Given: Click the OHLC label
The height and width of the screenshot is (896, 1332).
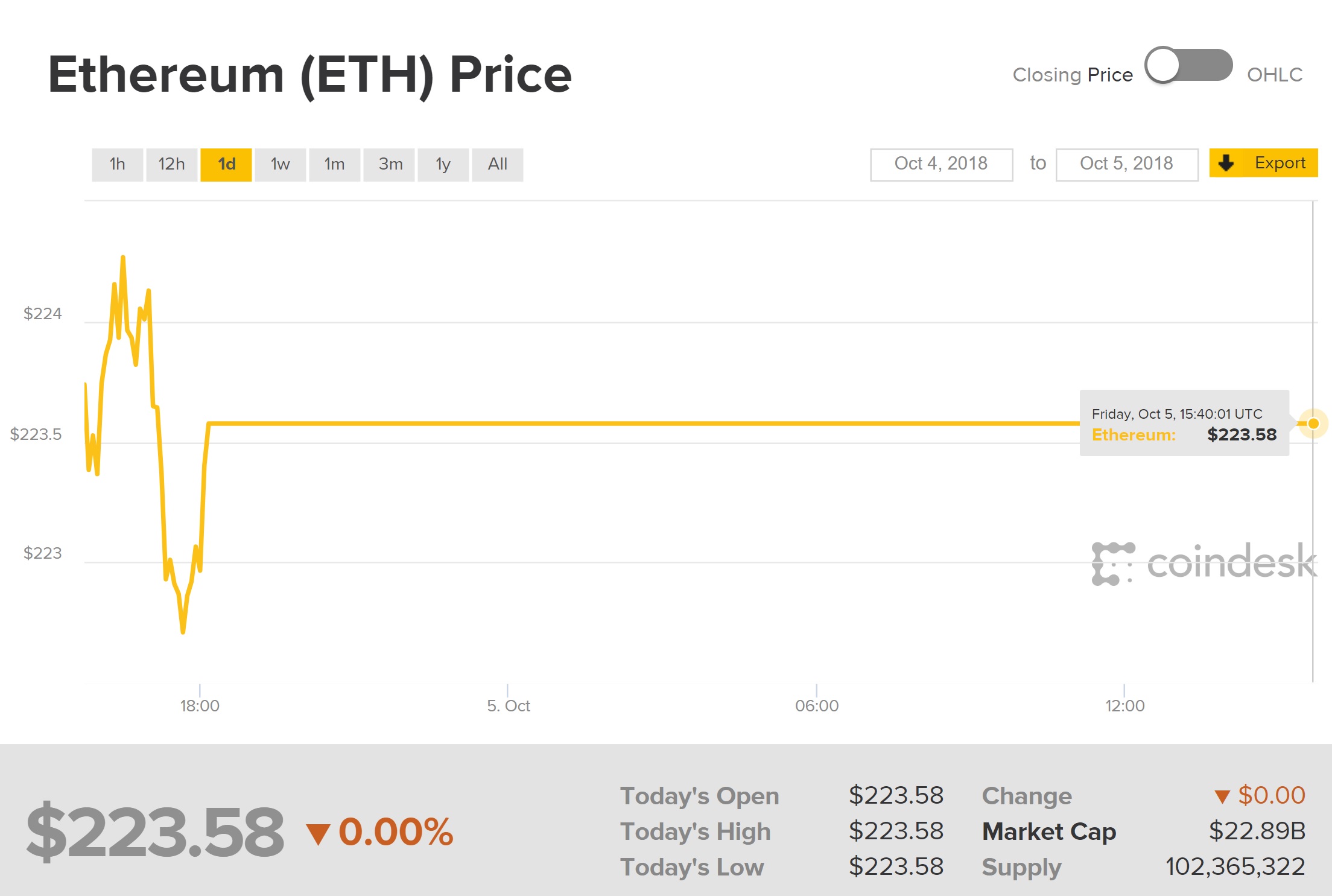Looking at the screenshot, I should [x=1275, y=75].
